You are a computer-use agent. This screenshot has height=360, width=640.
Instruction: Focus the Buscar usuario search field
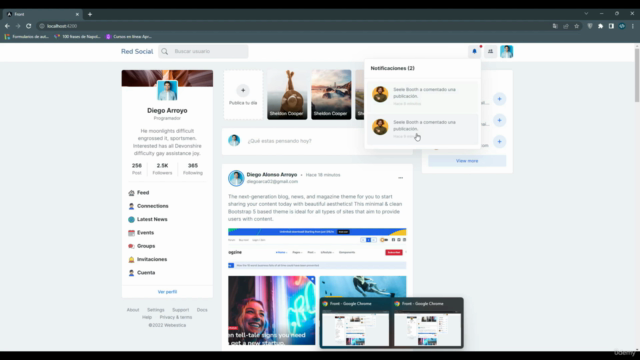203,51
